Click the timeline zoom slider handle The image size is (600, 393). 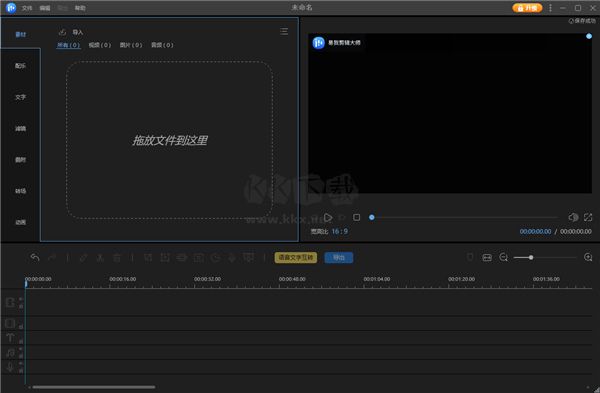point(531,258)
